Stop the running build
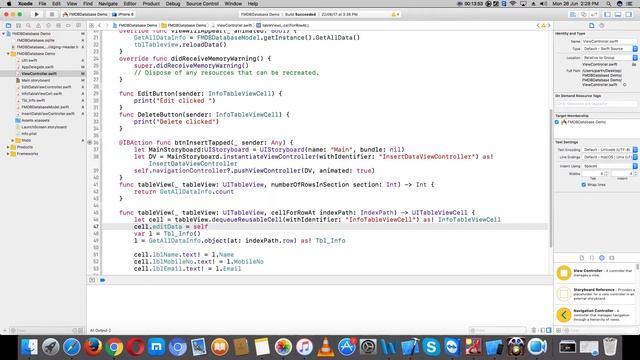 coord(51,14)
